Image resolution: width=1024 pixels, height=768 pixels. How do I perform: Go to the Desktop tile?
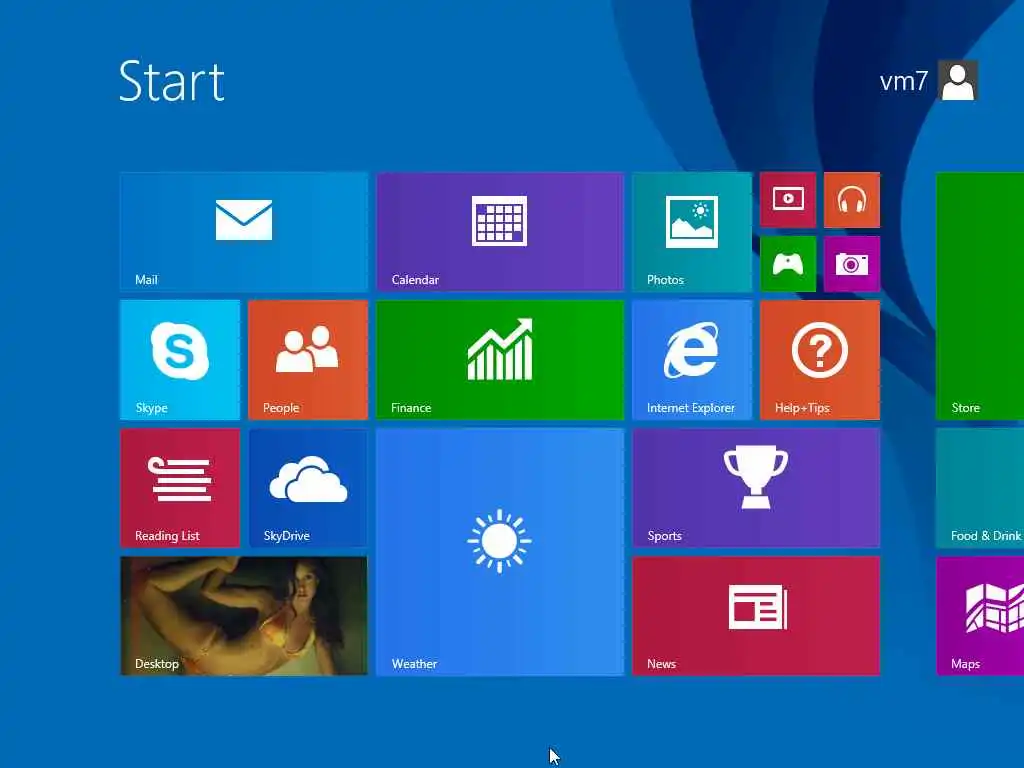(x=244, y=616)
